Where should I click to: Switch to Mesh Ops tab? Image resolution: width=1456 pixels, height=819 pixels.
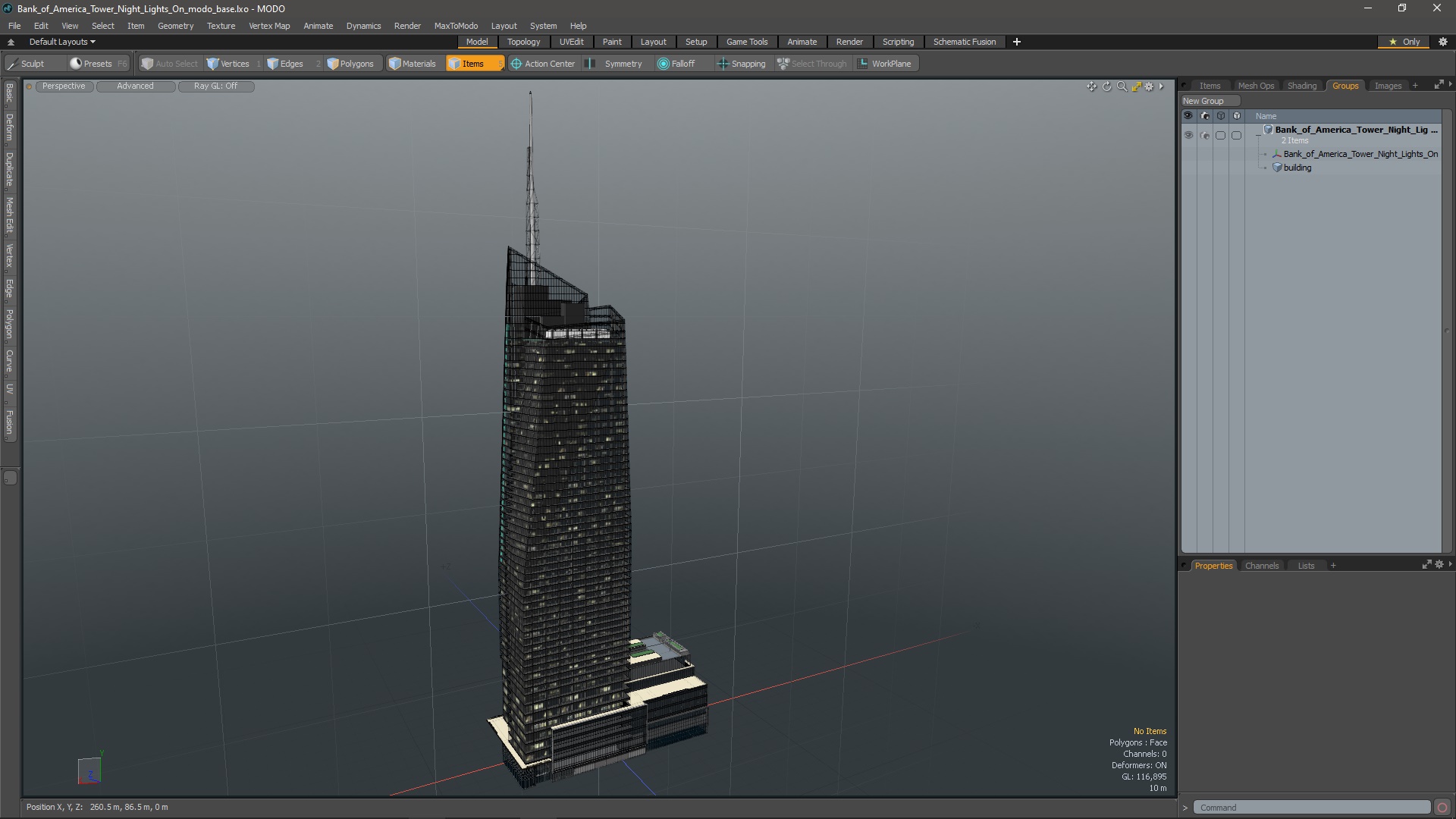click(1256, 86)
